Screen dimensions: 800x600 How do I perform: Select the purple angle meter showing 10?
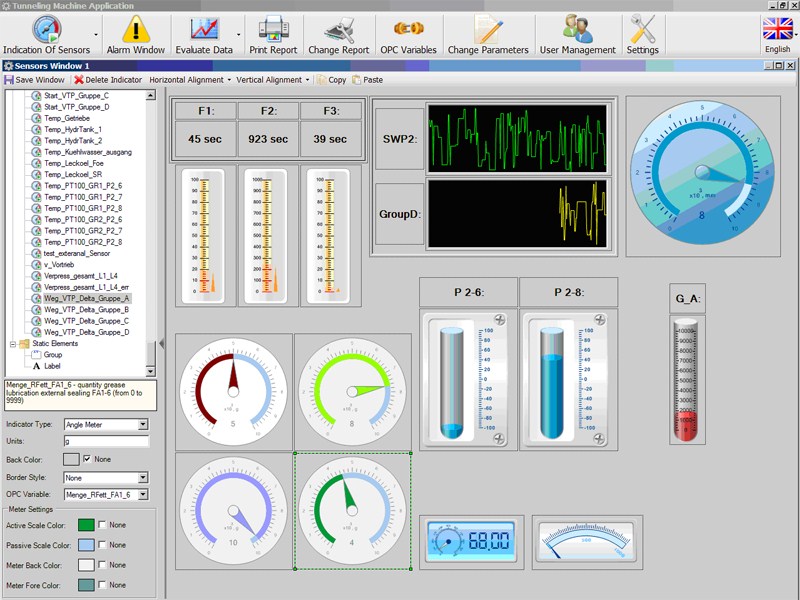(233, 511)
